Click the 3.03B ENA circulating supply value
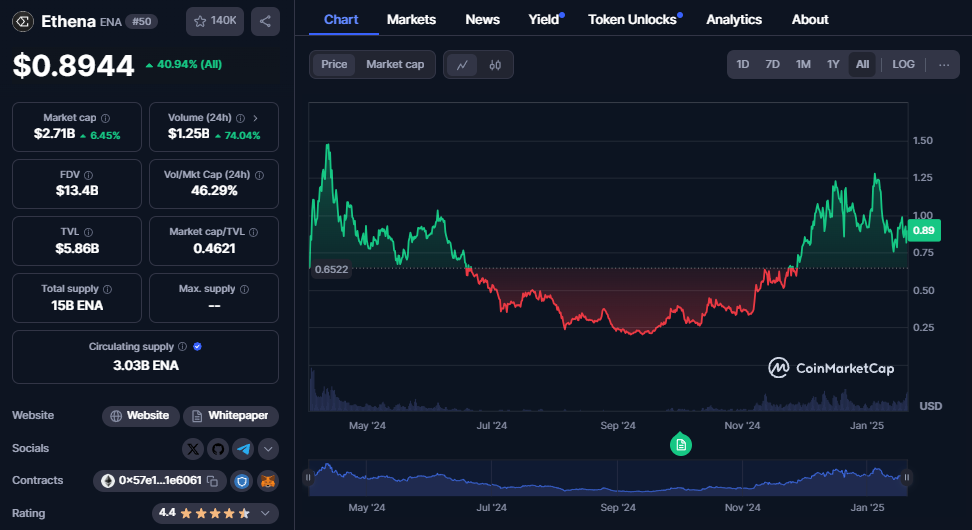Viewport: 972px width, 530px height. 146,365
